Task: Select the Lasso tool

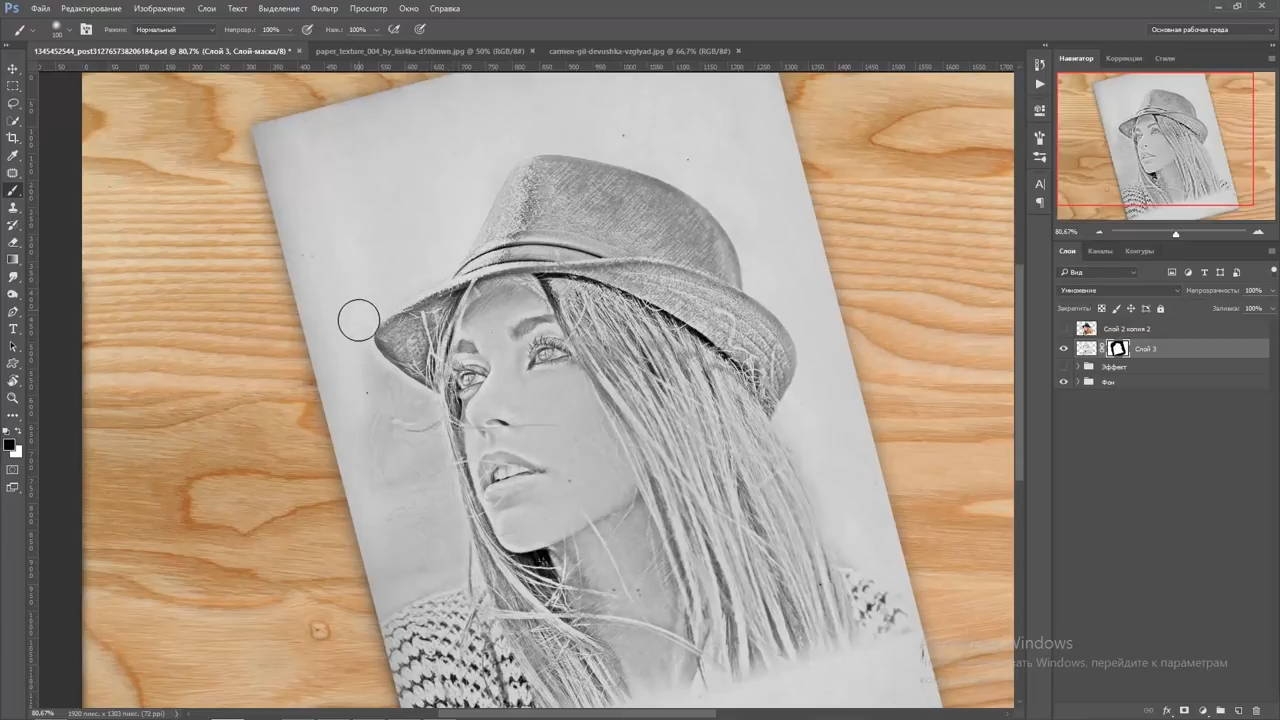Action: 13,104
